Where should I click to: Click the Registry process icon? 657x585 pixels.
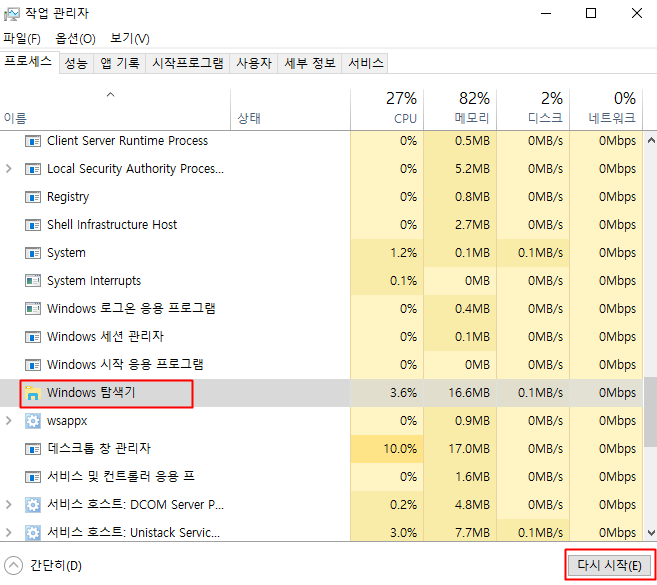click(33, 197)
